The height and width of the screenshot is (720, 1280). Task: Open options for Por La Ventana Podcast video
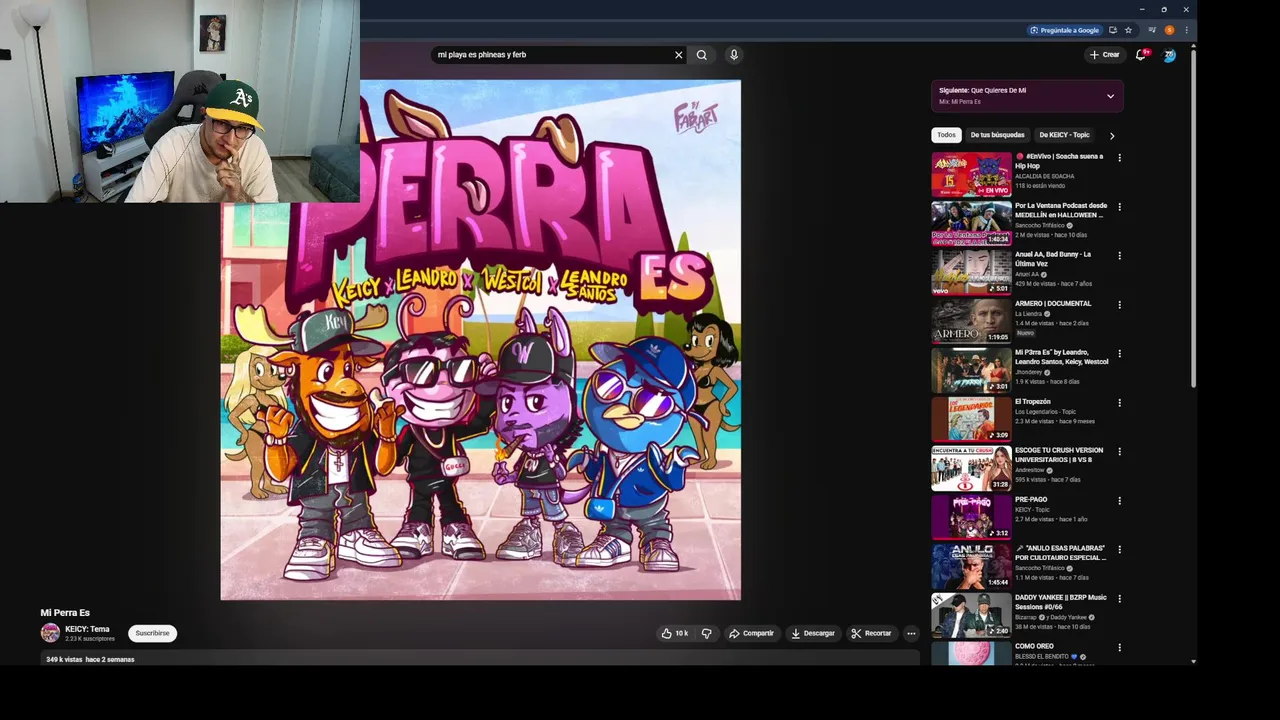[1119, 207]
